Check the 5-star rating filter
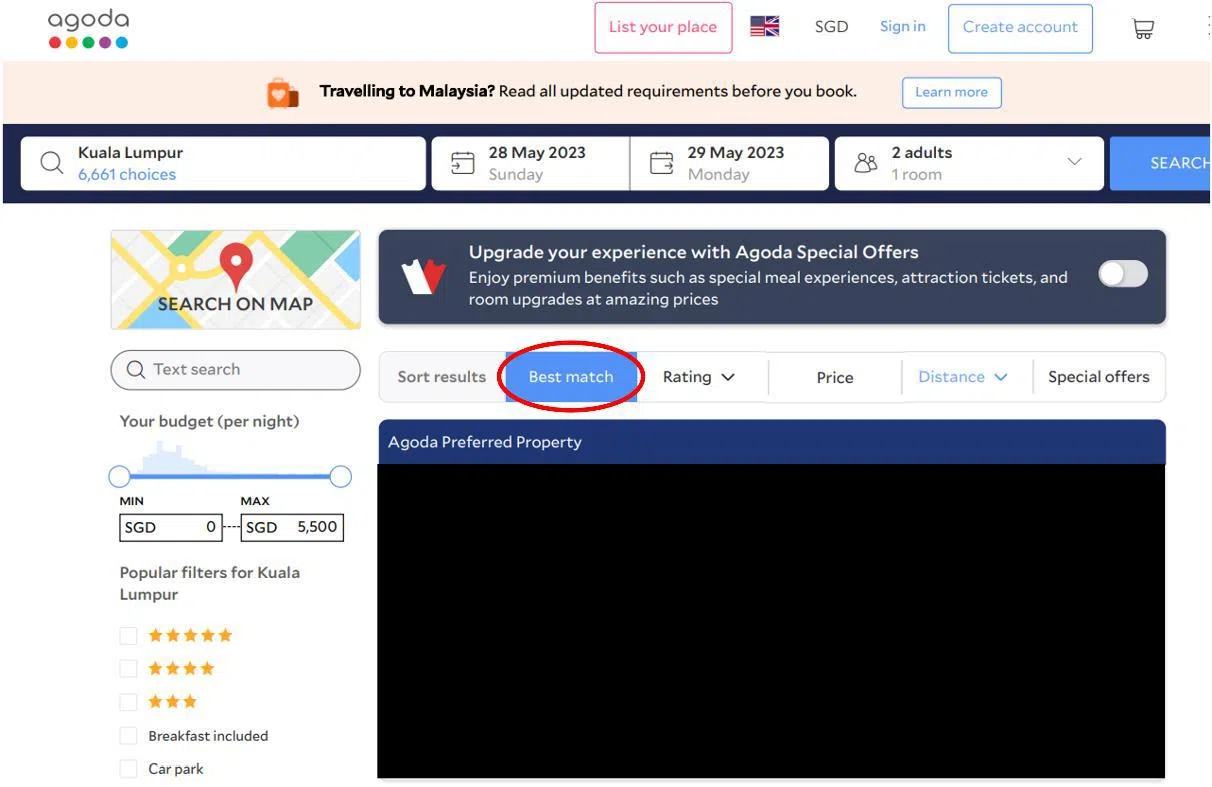This screenshot has width=1212, height=787. (x=128, y=635)
